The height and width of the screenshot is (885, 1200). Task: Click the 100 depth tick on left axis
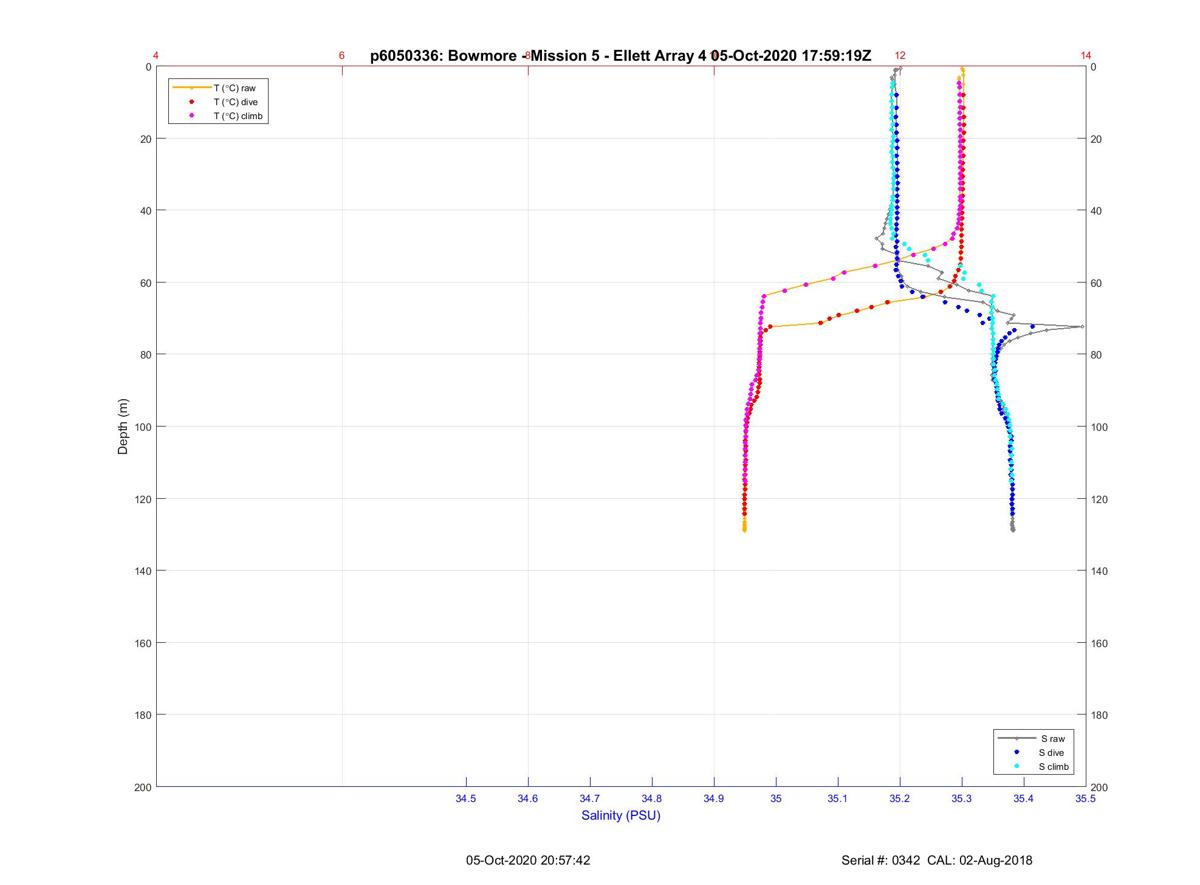[x=142, y=427]
